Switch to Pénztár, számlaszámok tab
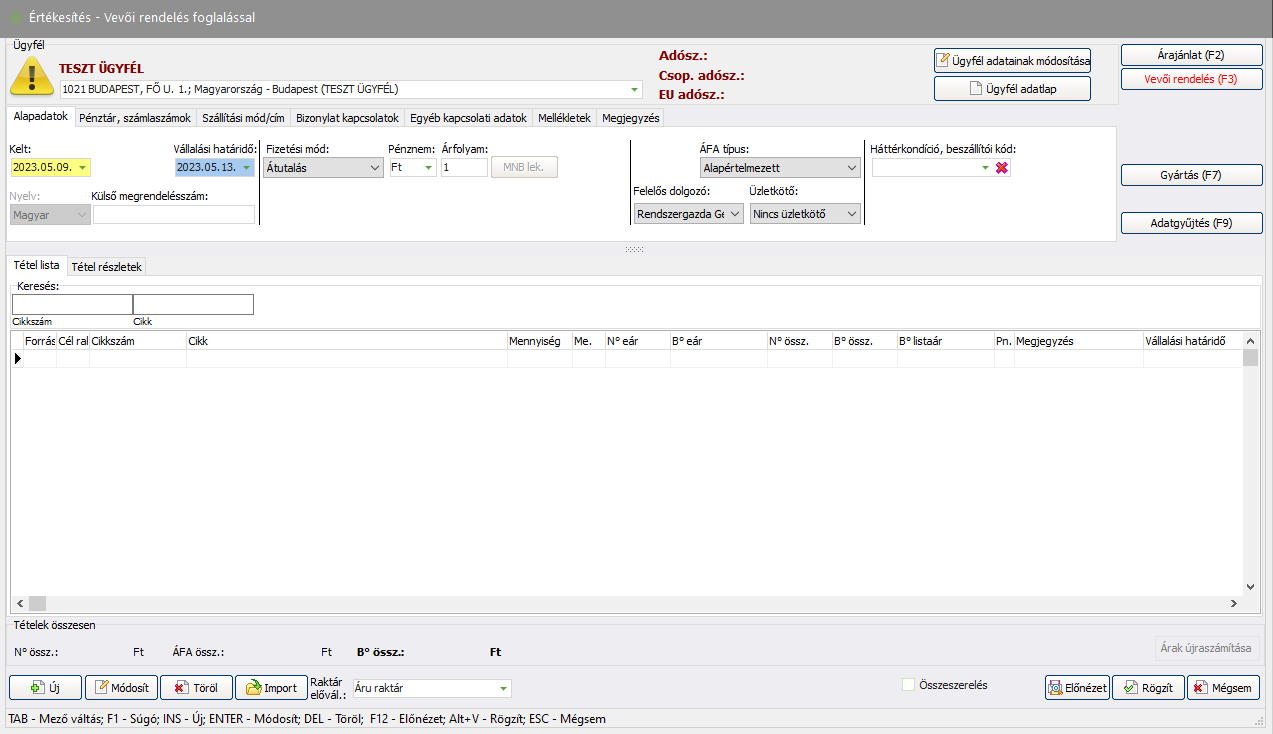 coord(135,118)
